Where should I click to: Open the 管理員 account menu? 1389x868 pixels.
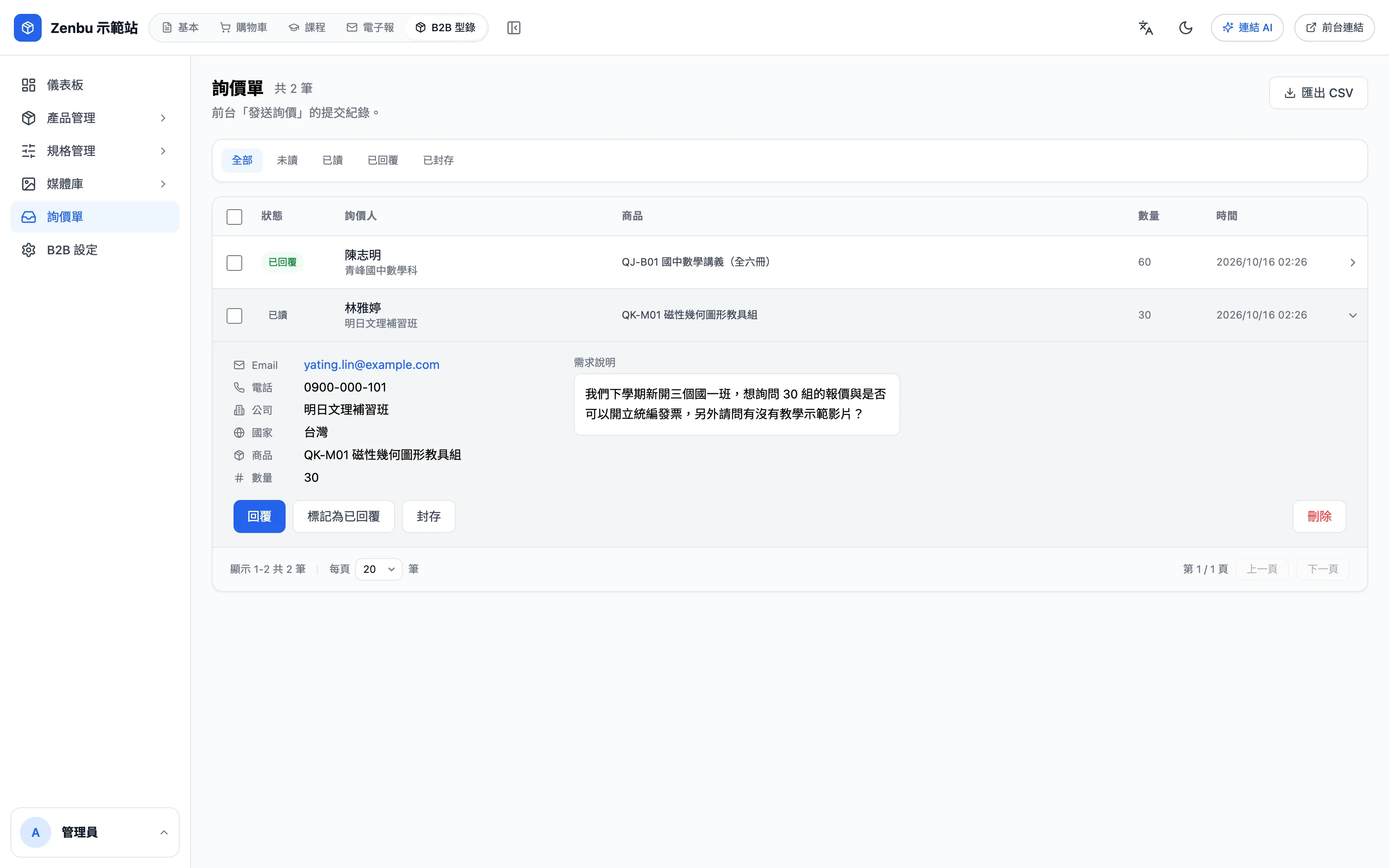point(95,832)
